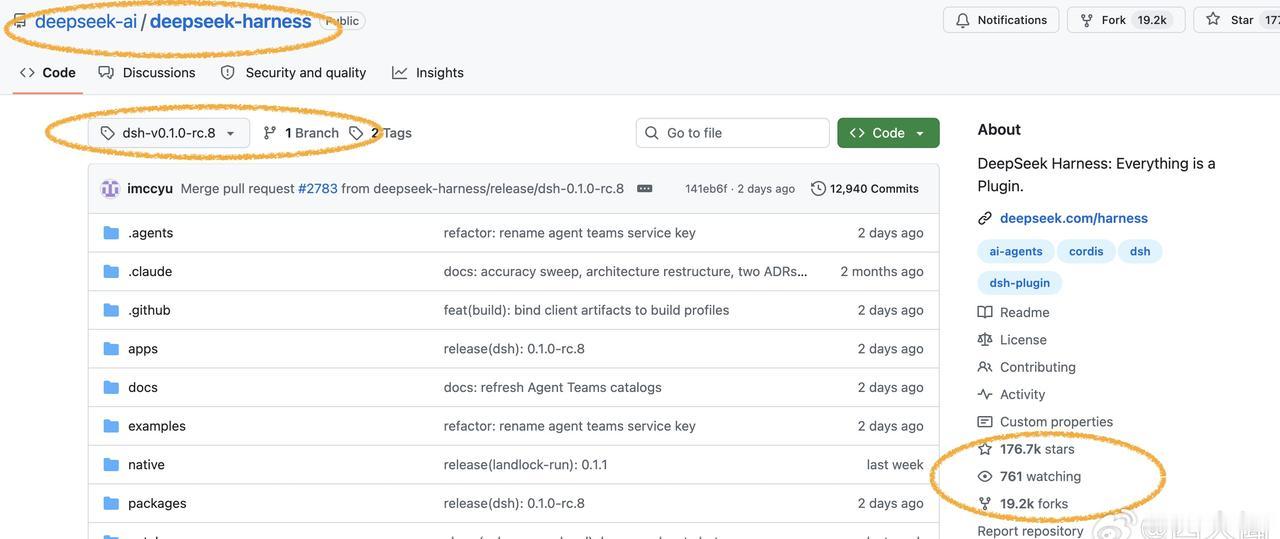This screenshot has height=539, width=1280.
Task: Open commit 'release(dsh): 0.1.0-rc.8' in apps row
Action: pos(514,349)
